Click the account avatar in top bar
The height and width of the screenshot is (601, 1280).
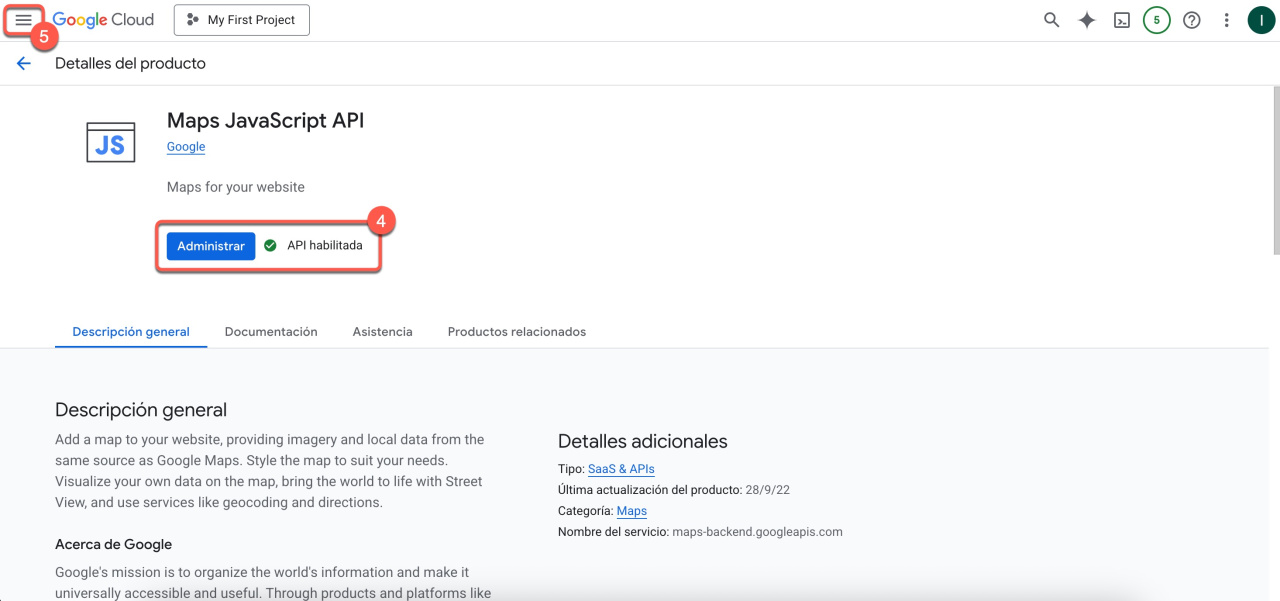pos(1261,20)
